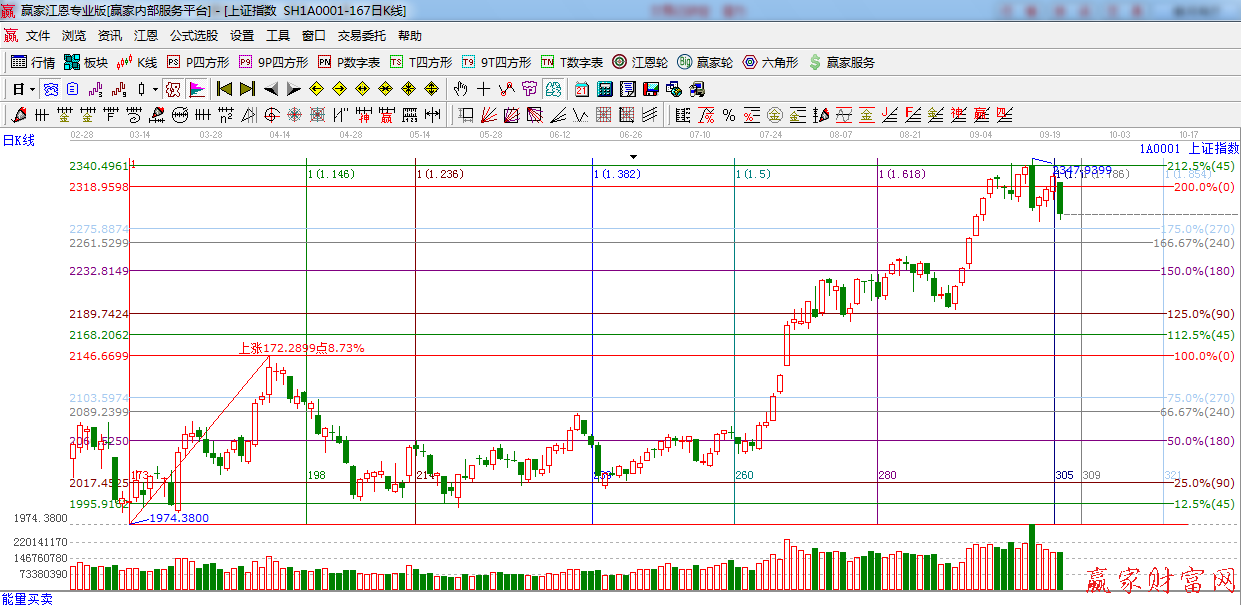This screenshot has width=1241, height=605.
Task: Toggle the pink flag marker button
Action: (197, 89)
